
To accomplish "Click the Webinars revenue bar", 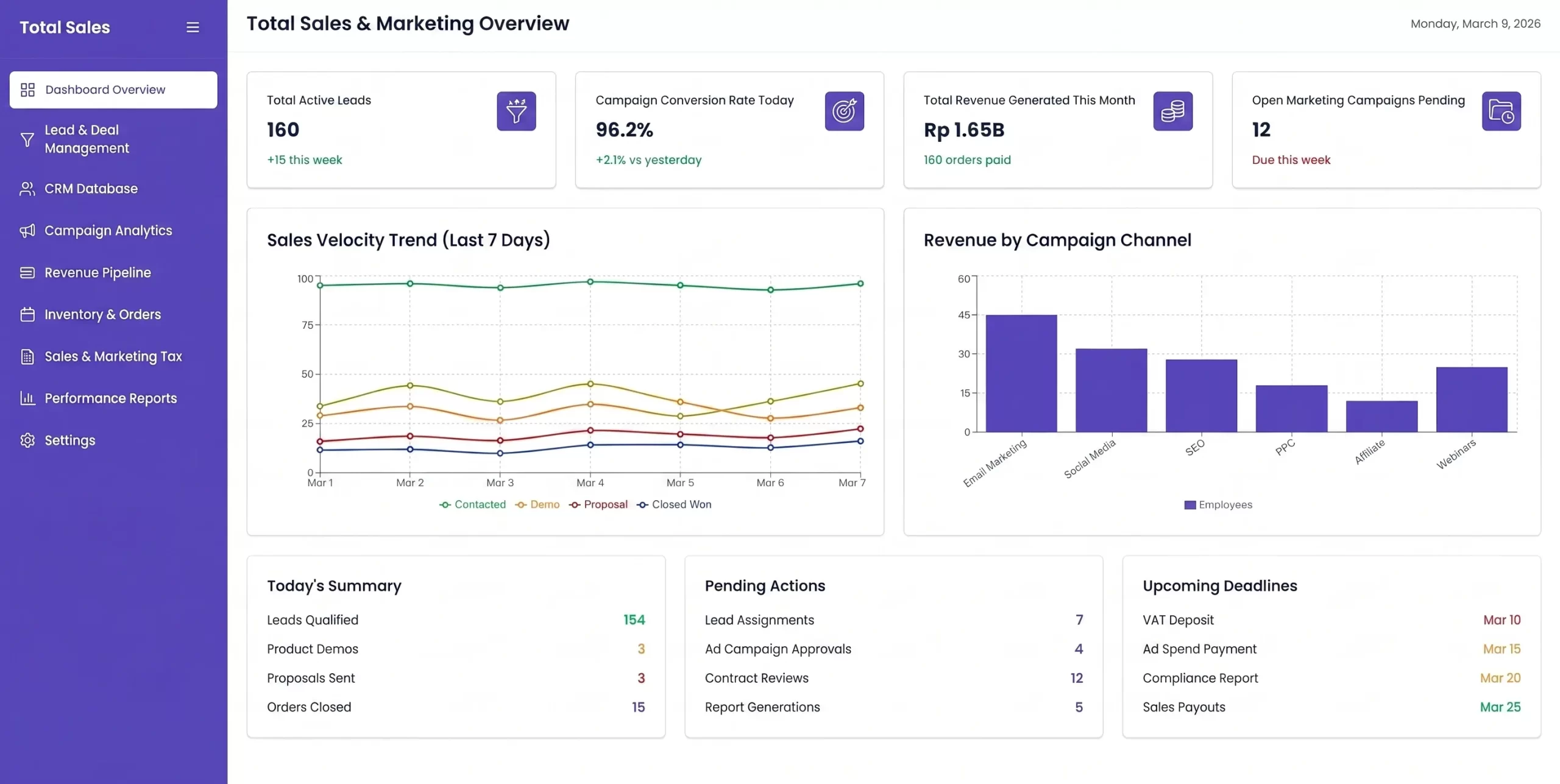I will pos(1472,400).
